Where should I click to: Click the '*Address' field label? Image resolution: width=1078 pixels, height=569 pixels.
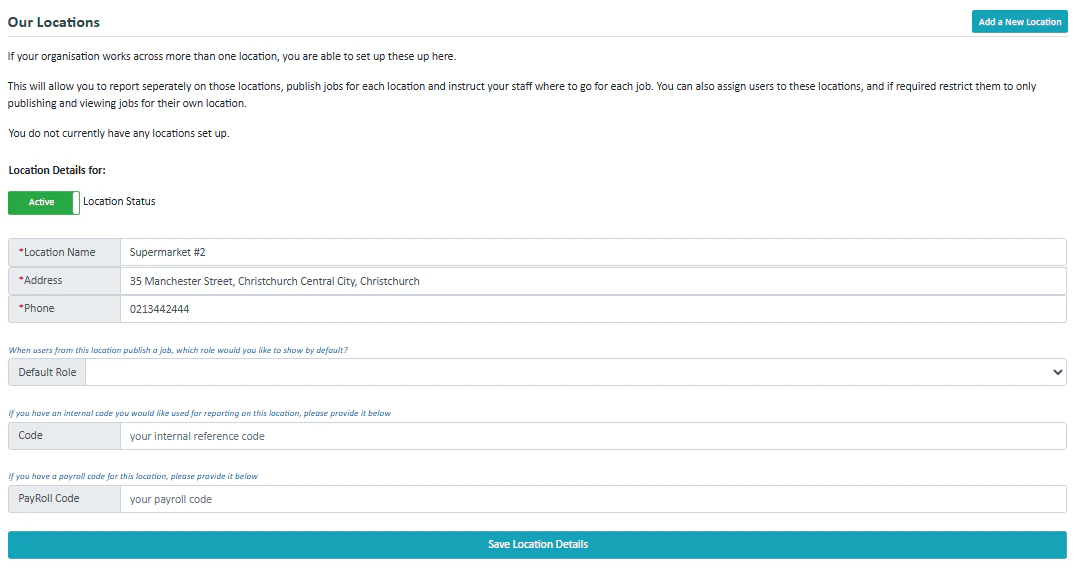click(41, 280)
